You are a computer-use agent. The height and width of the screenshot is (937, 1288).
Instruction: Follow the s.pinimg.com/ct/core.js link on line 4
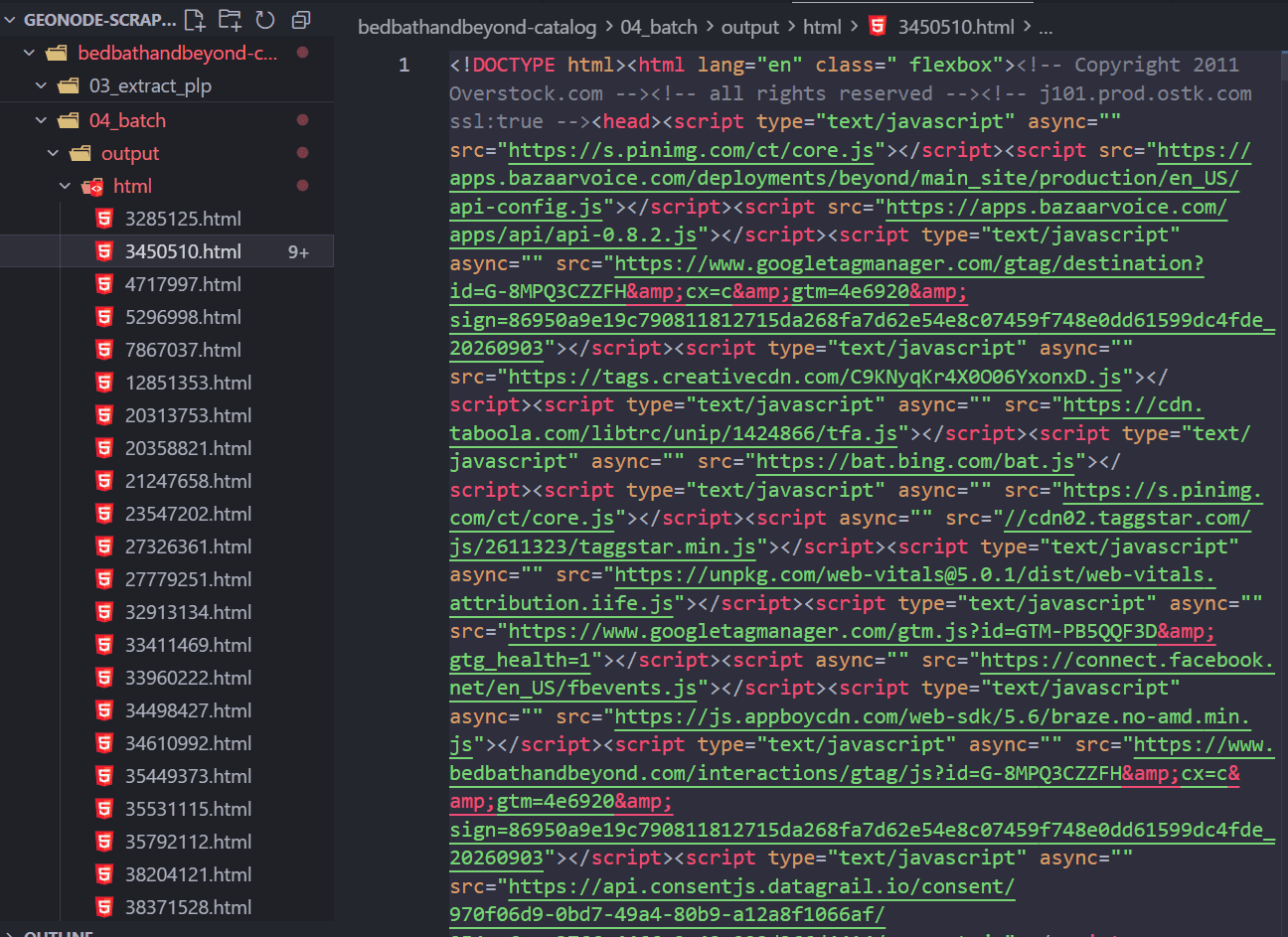(692, 150)
